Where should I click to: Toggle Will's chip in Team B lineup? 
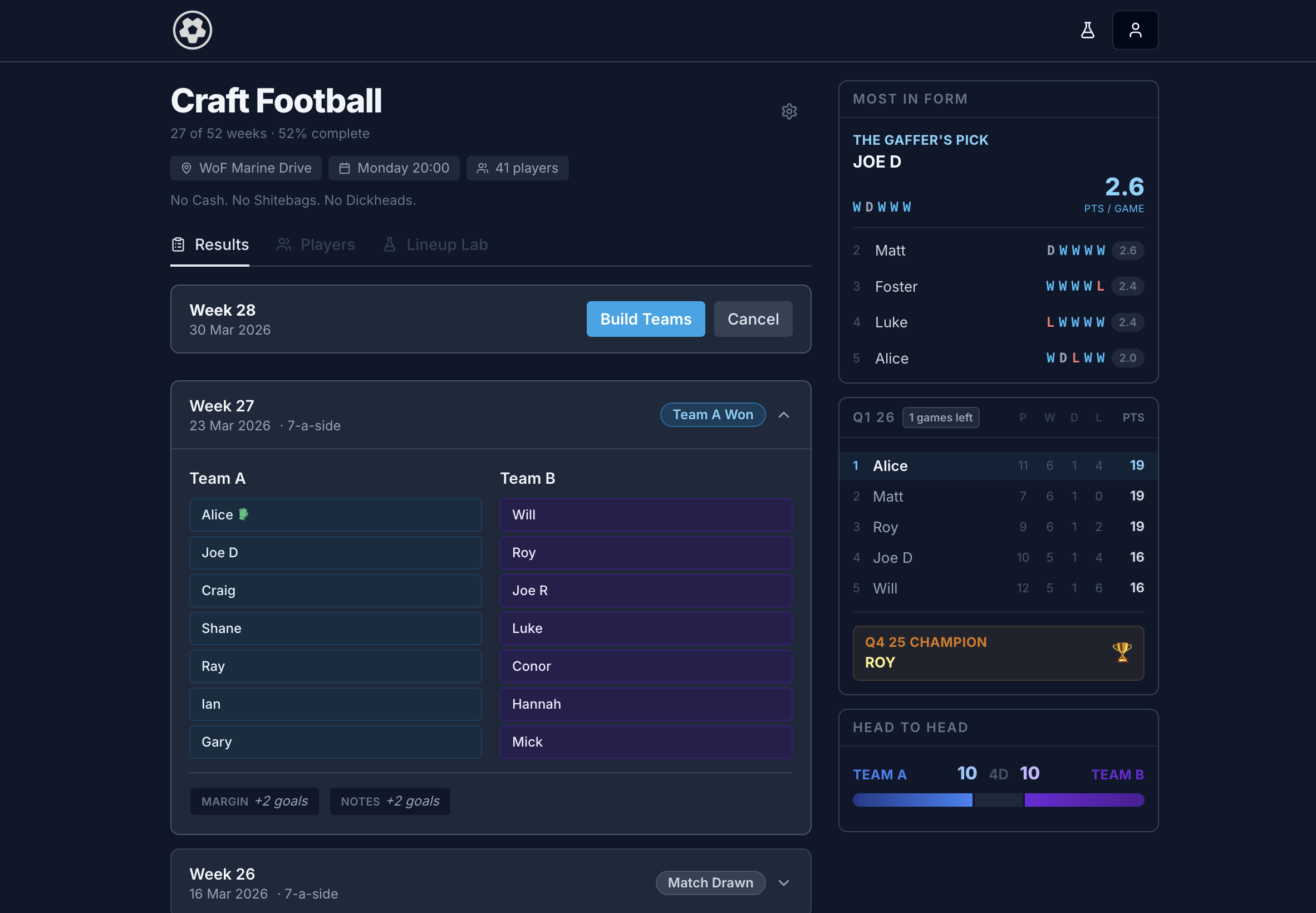pos(645,514)
